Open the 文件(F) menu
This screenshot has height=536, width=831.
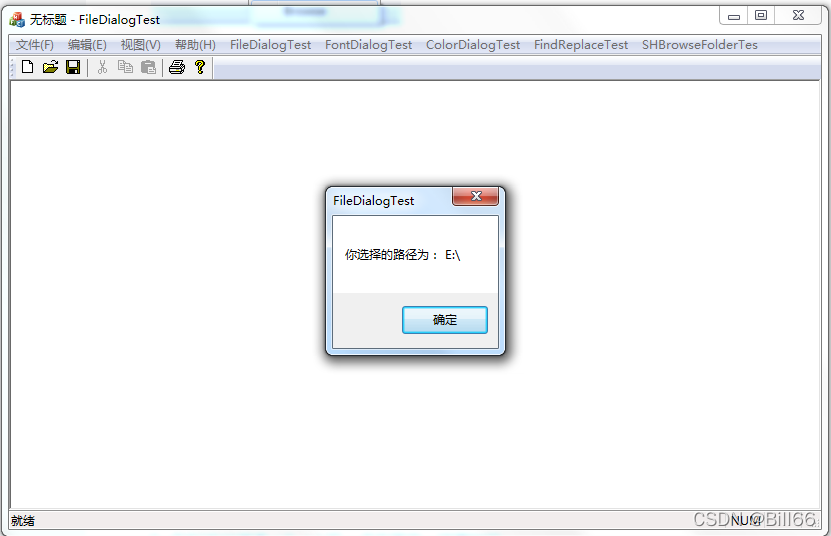point(35,45)
